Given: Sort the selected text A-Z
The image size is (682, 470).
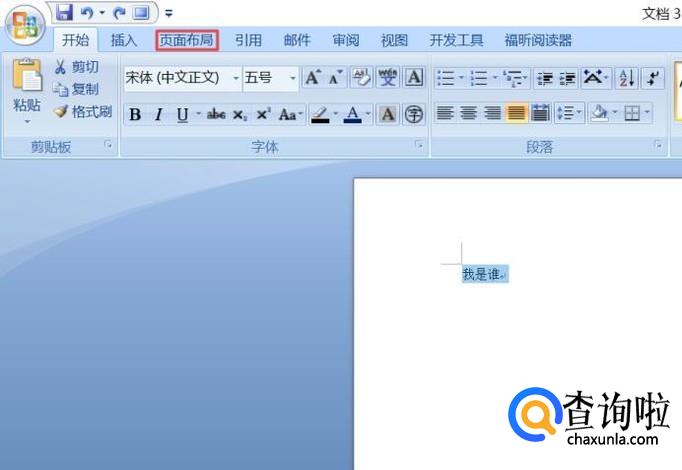Looking at the screenshot, I should pyautogui.click(x=626, y=78).
